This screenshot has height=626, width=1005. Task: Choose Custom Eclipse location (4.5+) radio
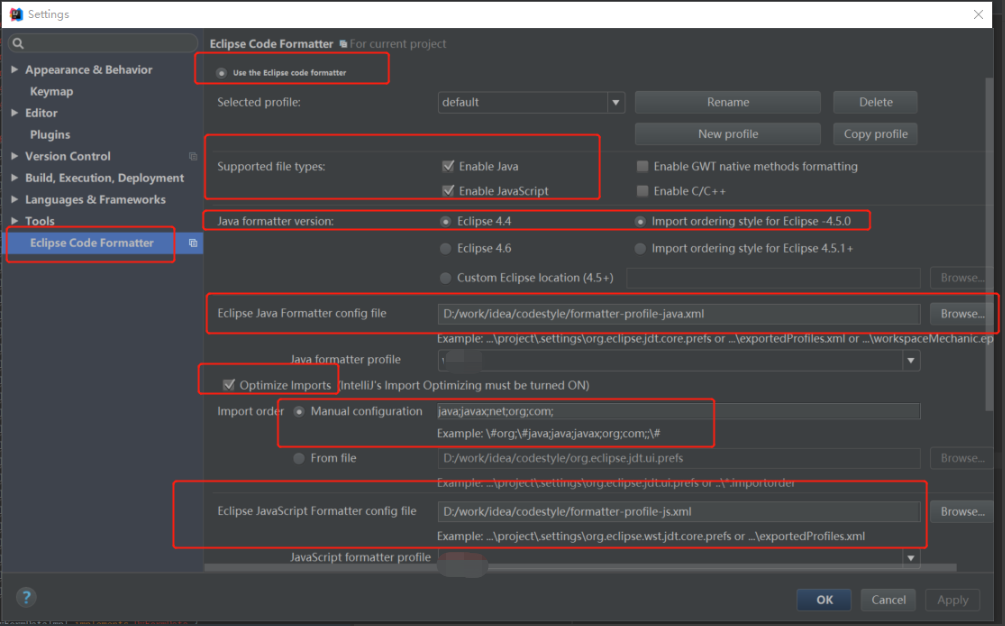coord(445,277)
